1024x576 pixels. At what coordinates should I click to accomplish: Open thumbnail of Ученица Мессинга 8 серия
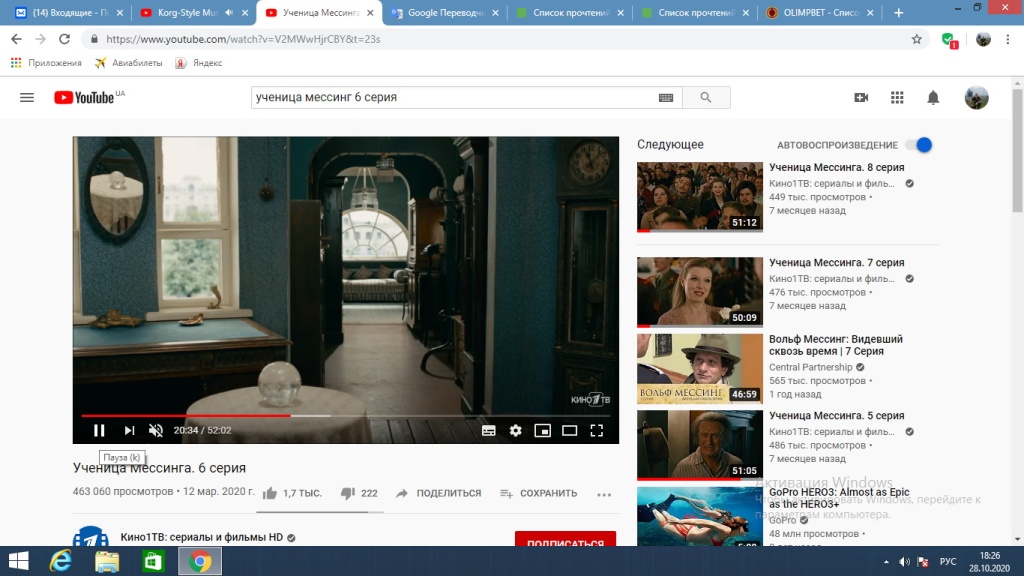[x=700, y=197]
